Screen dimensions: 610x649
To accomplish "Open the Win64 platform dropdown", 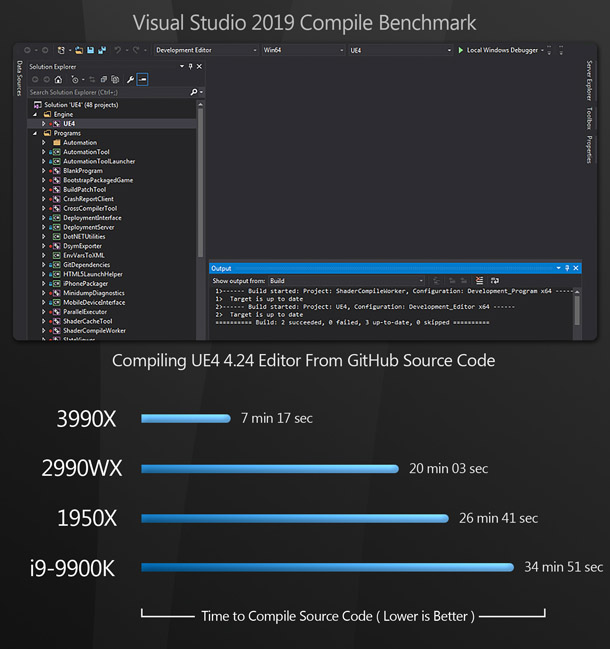I will pos(300,49).
